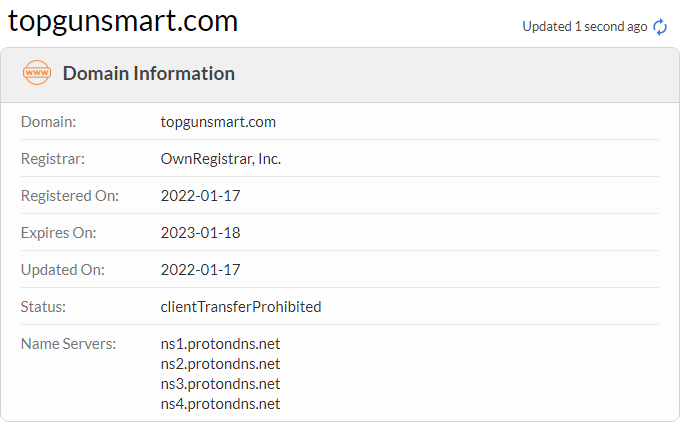The height and width of the screenshot is (435, 697).
Task: Click expiry date 2023-01-18
Action: point(200,232)
